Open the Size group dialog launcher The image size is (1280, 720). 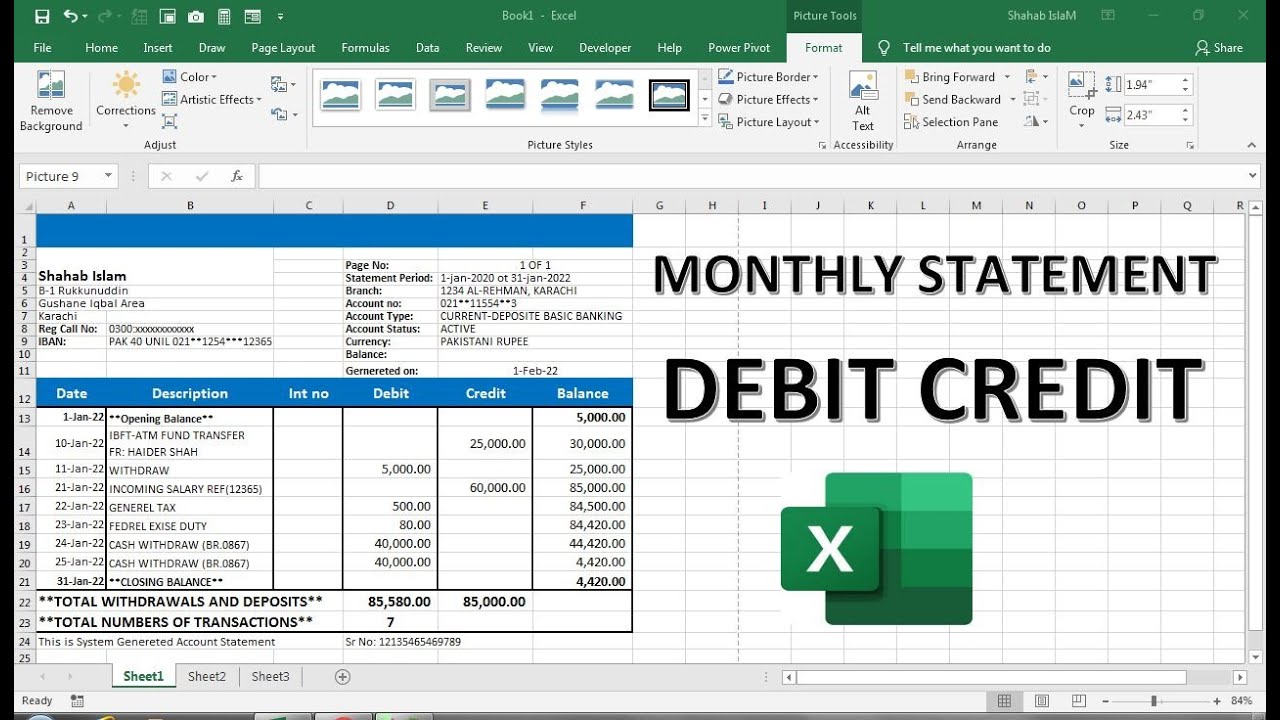click(1190, 146)
